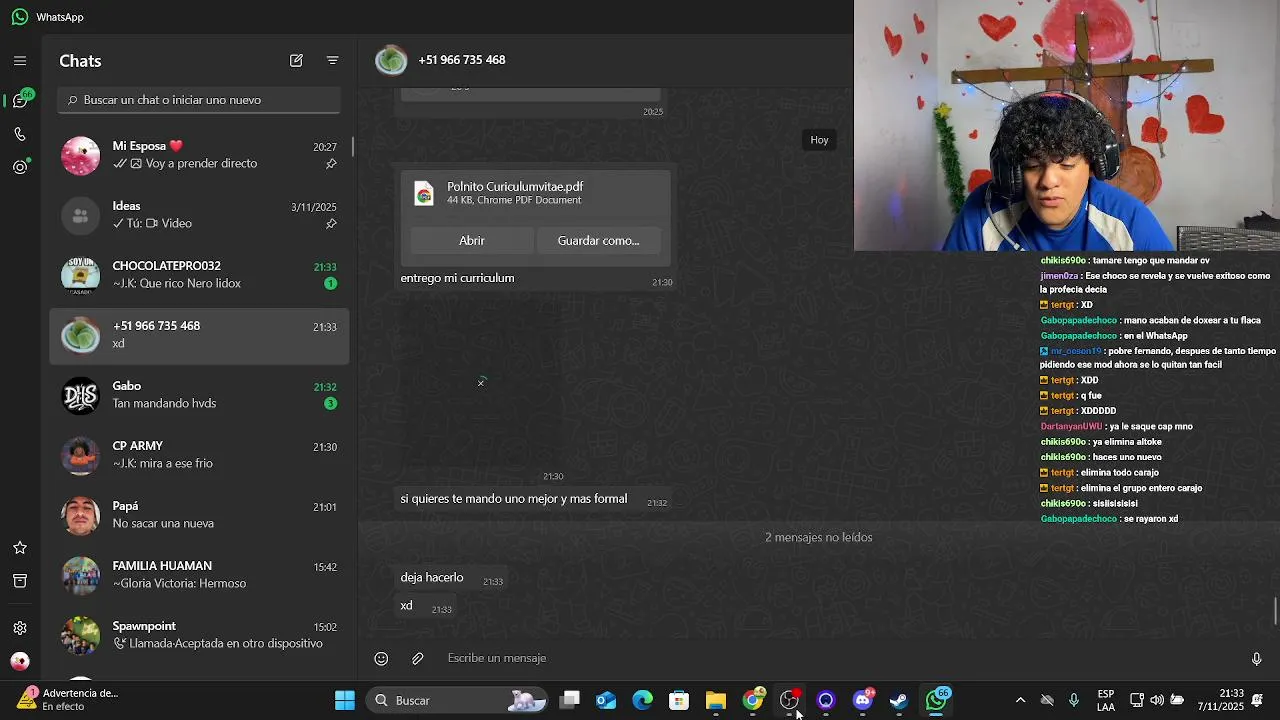The height and width of the screenshot is (720, 1280).
Task: Click the unread badge on Gabo chat
Action: pyautogui.click(x=331, y=404)
